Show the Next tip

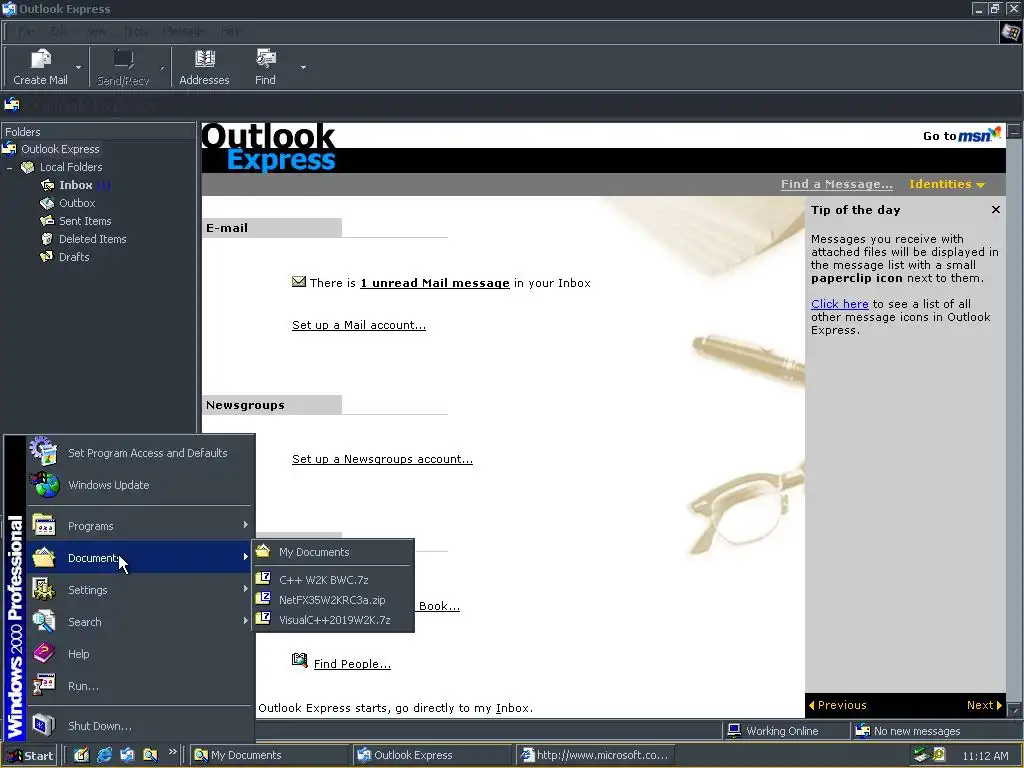(984, 705)
